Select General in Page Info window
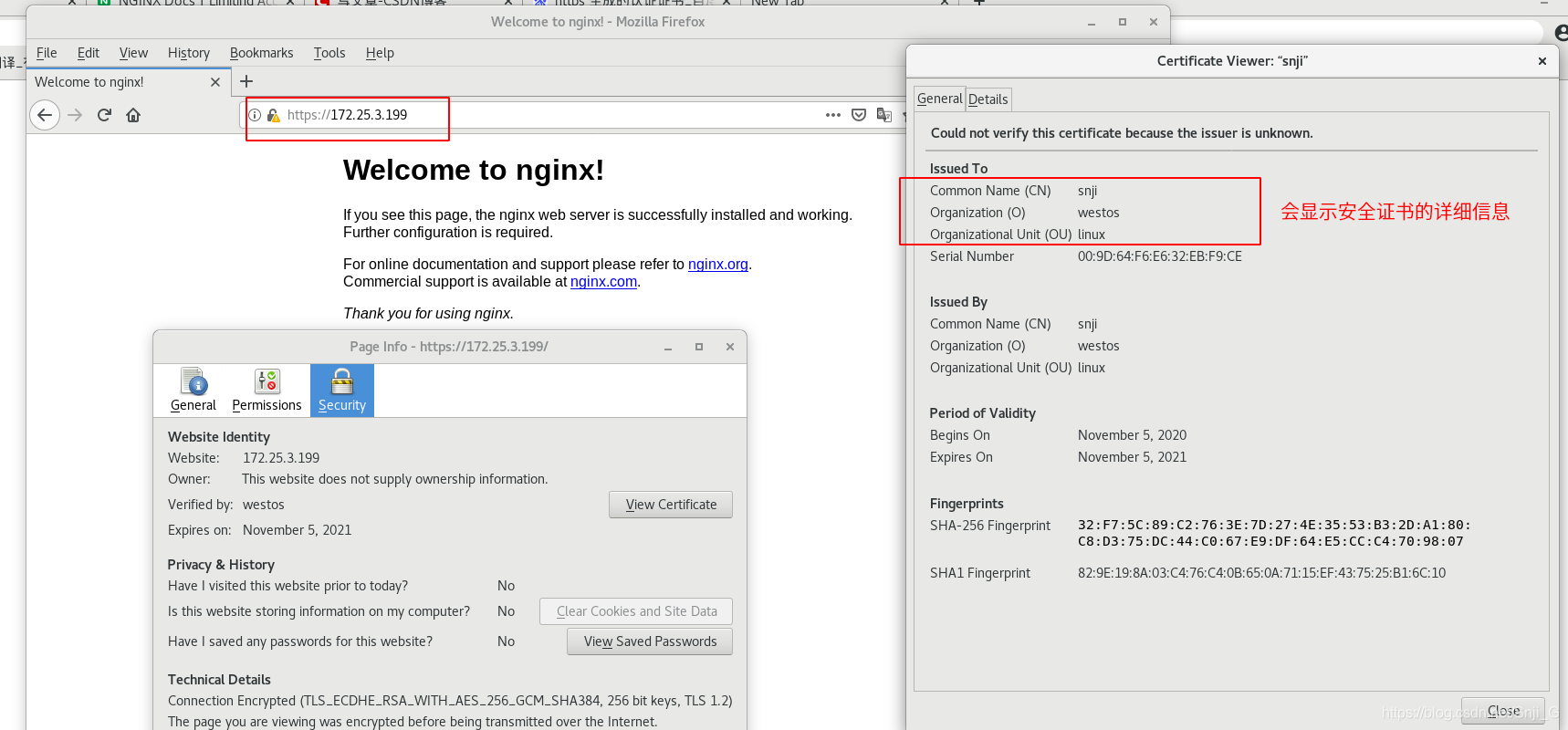1568x730 pixels. [193, 391]
